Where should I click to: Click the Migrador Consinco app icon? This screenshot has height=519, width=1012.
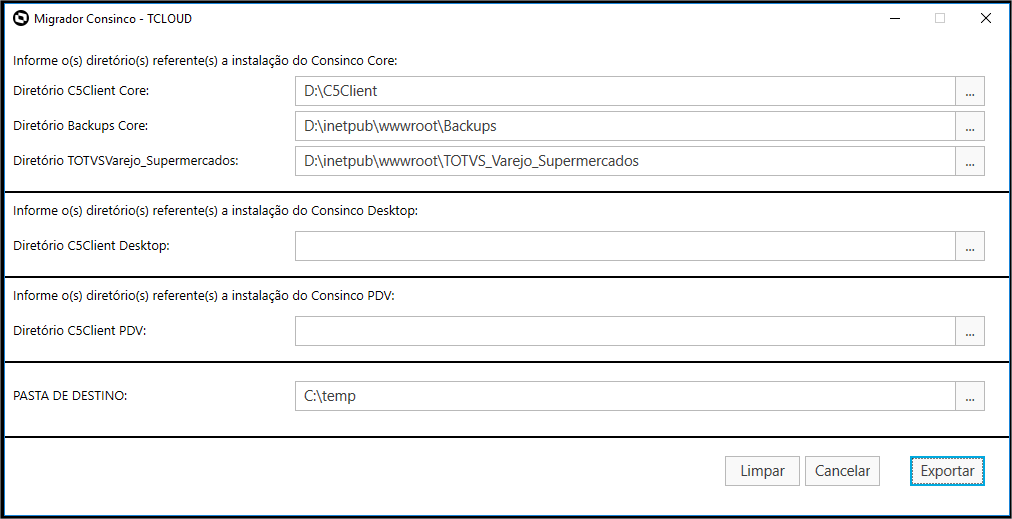click(x=21, y=19)
